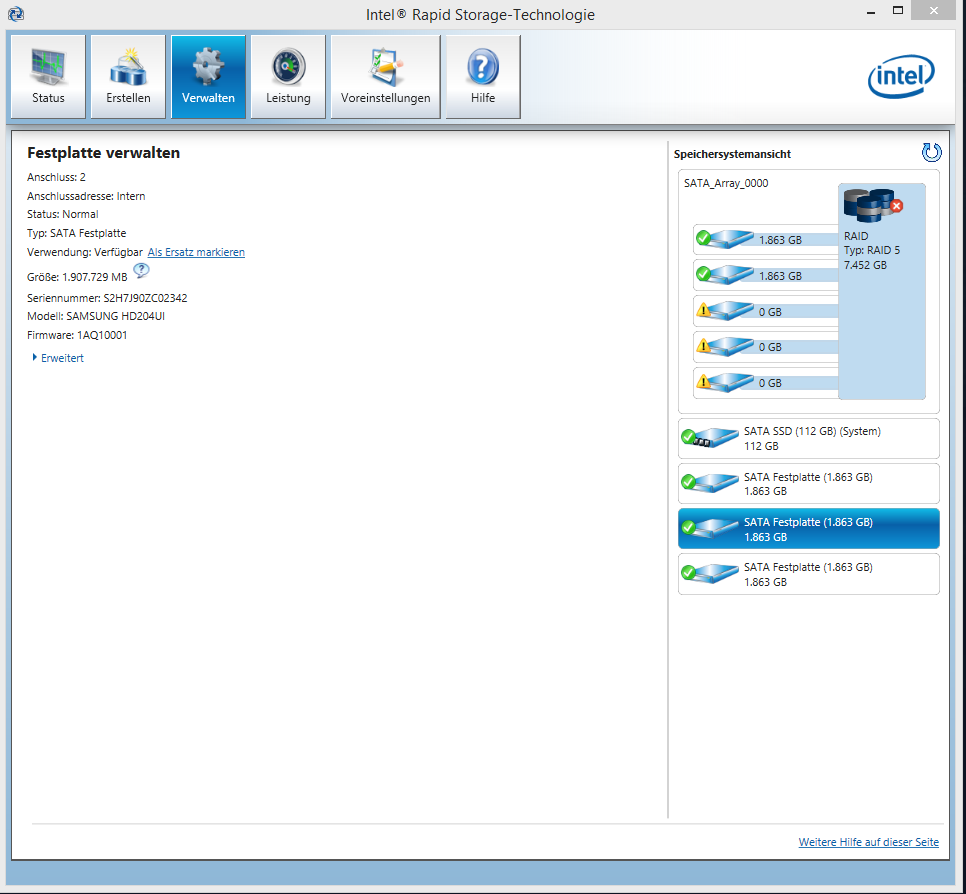This screenshot has height=894, width=966.
Task: Open the Hilfe tab
Action: (483, 76)
